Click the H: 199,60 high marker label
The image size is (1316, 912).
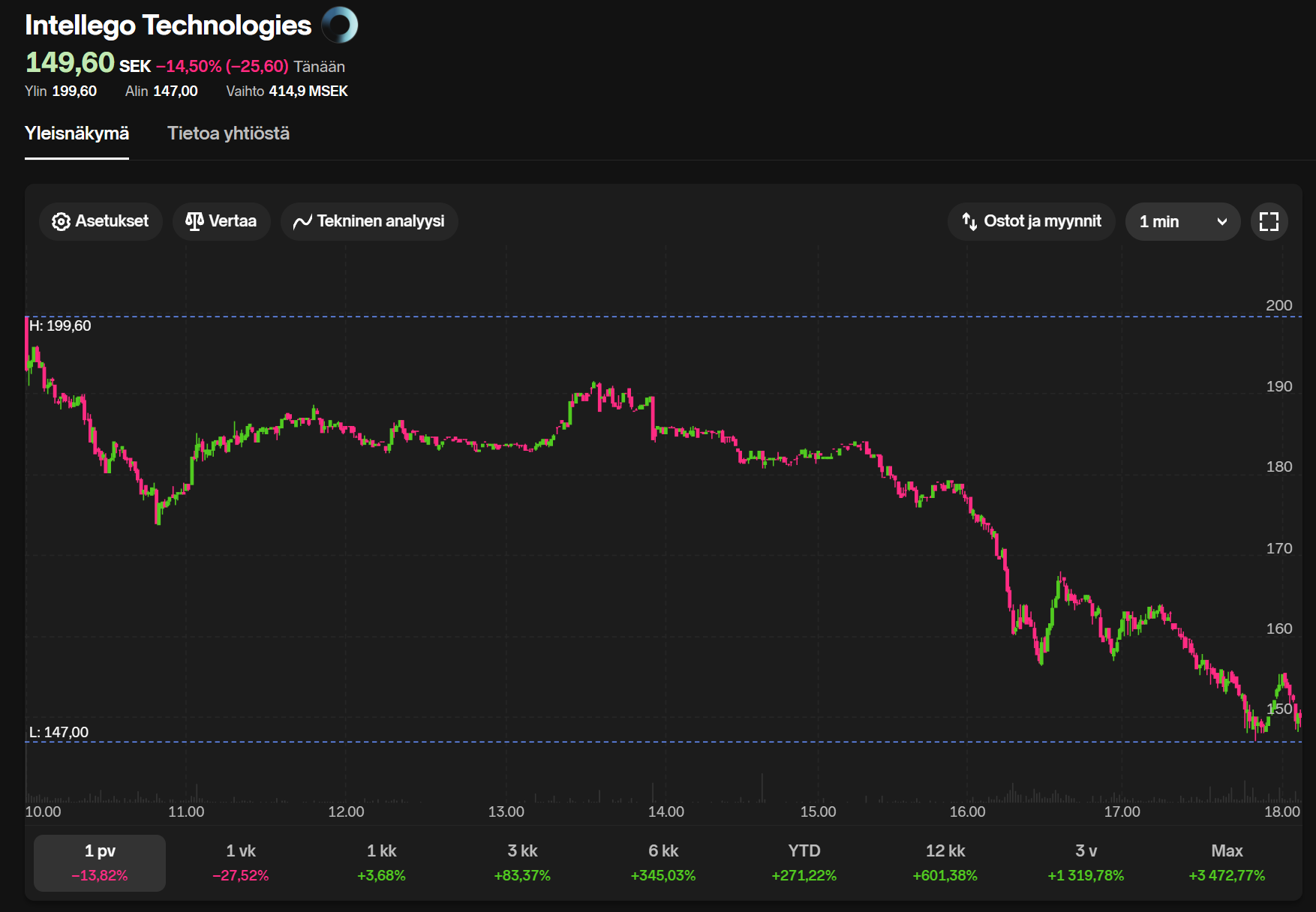point(60,325)
